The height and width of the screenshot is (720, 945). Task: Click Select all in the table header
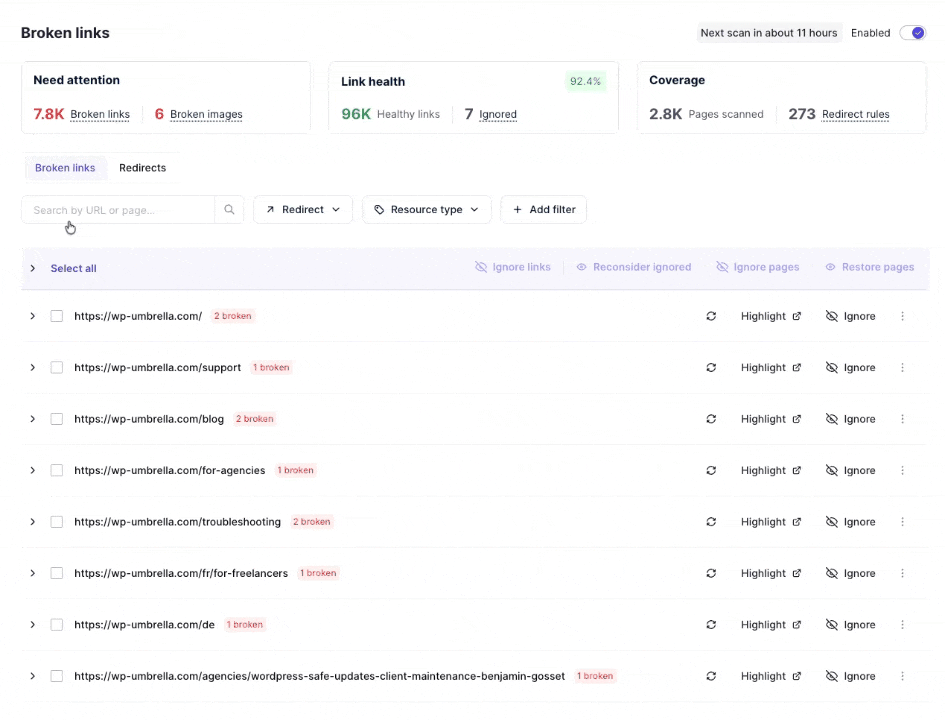[73, 269]
